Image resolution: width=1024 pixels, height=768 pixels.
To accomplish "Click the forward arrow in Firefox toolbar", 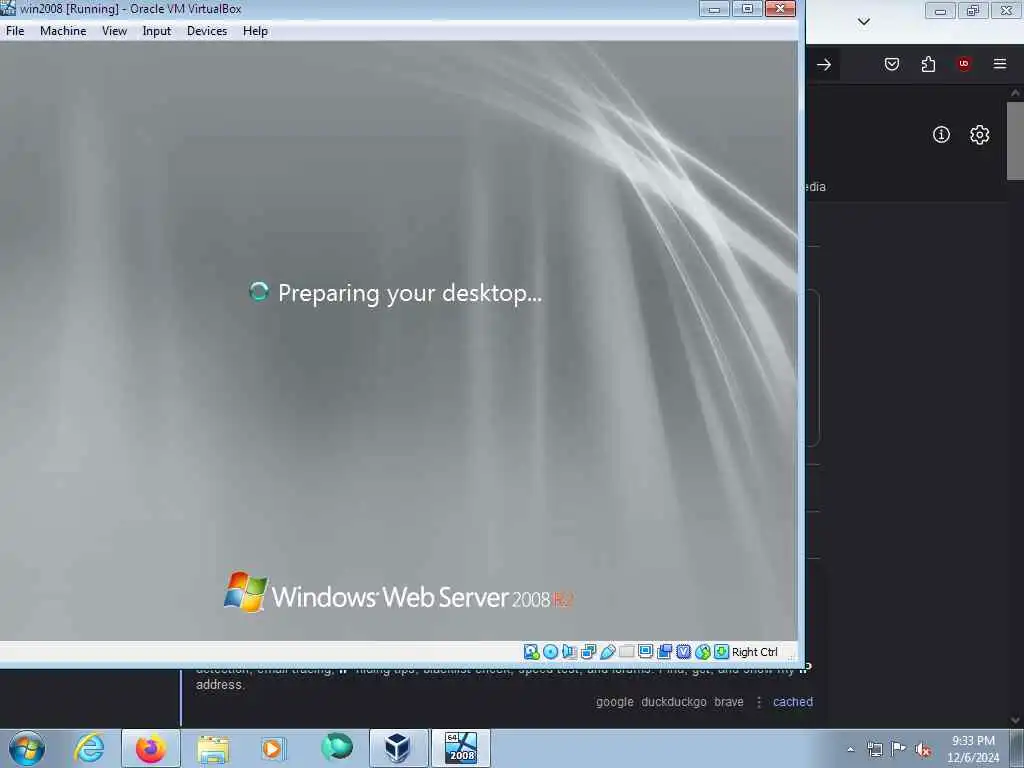I will coord(824,64).
